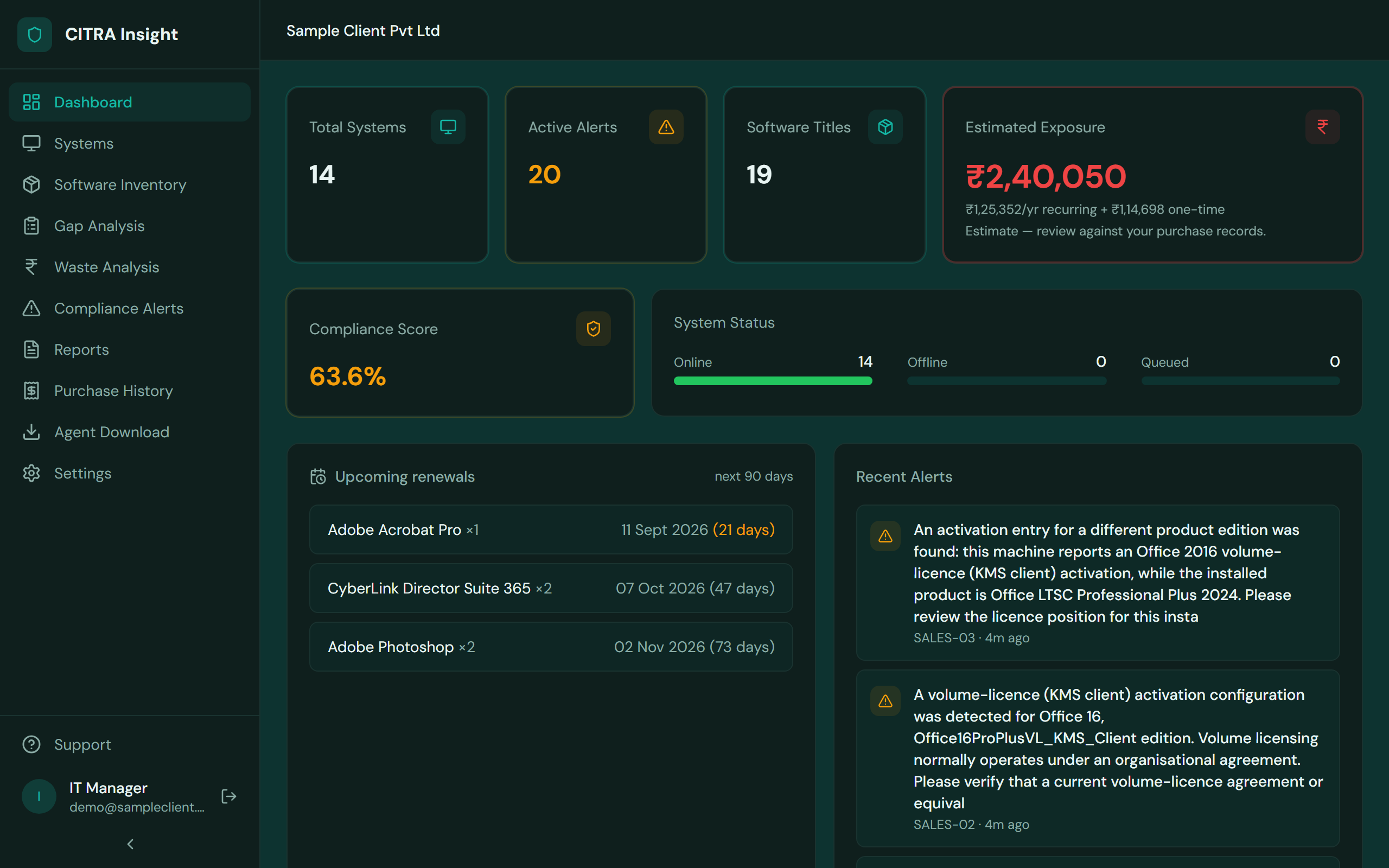Click the 'SALES-03 · 4m ago' timestamp
This screenshot has height=868, width=1389.
[971, 638]
